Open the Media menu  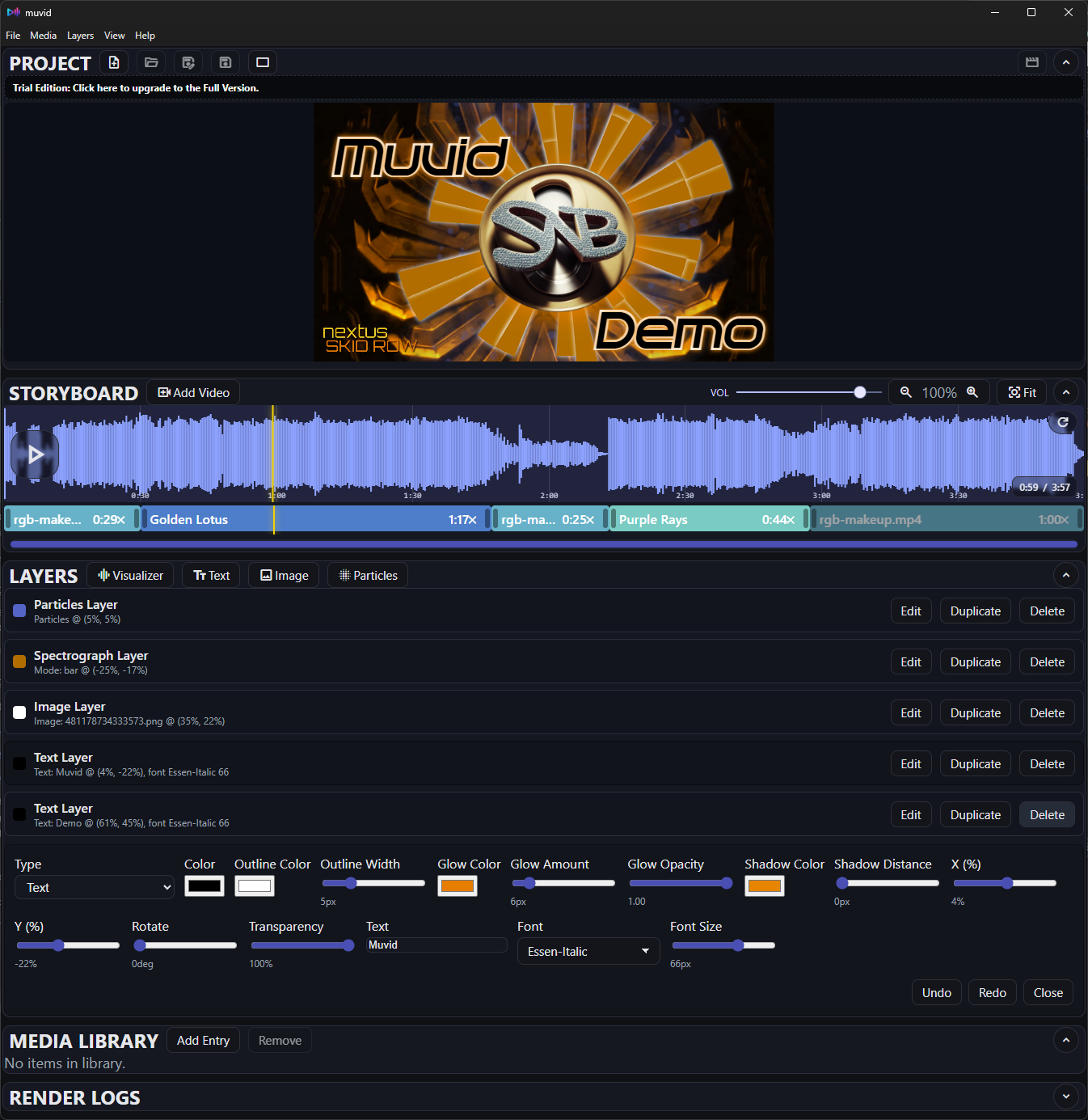click(x=43, y=35)
